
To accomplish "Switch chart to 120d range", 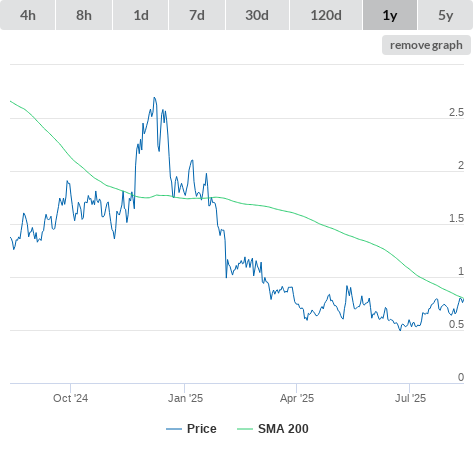I will pos(326,15).
